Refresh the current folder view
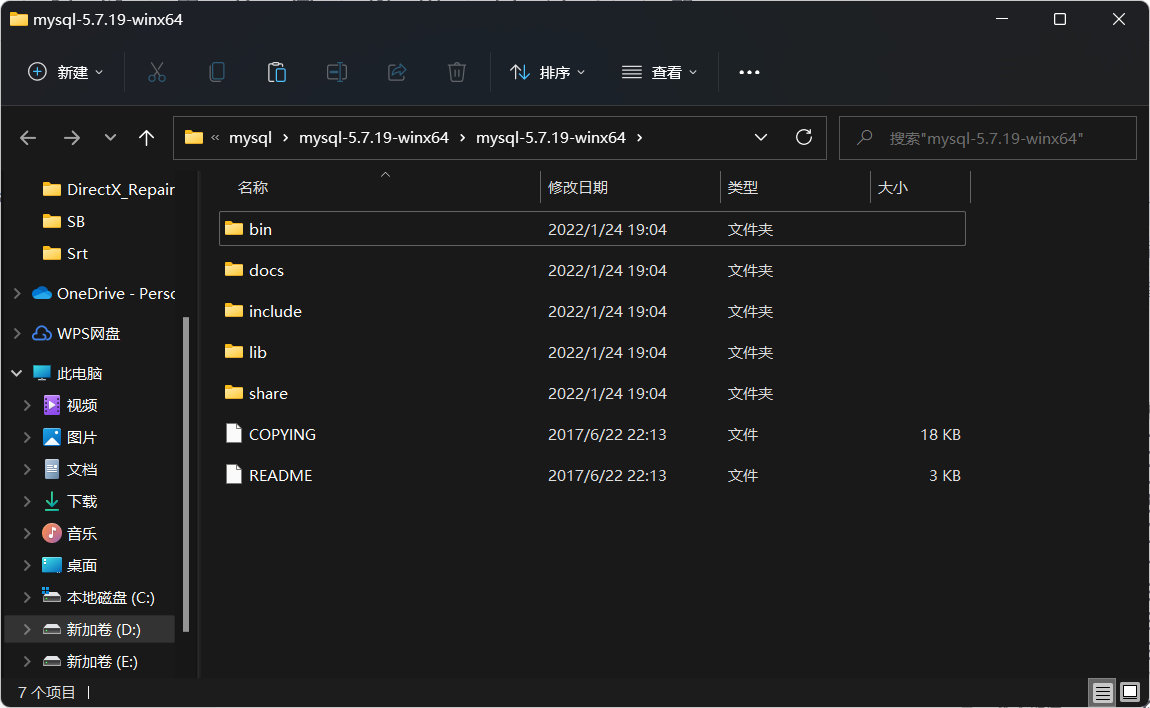 tap(804, 137)
